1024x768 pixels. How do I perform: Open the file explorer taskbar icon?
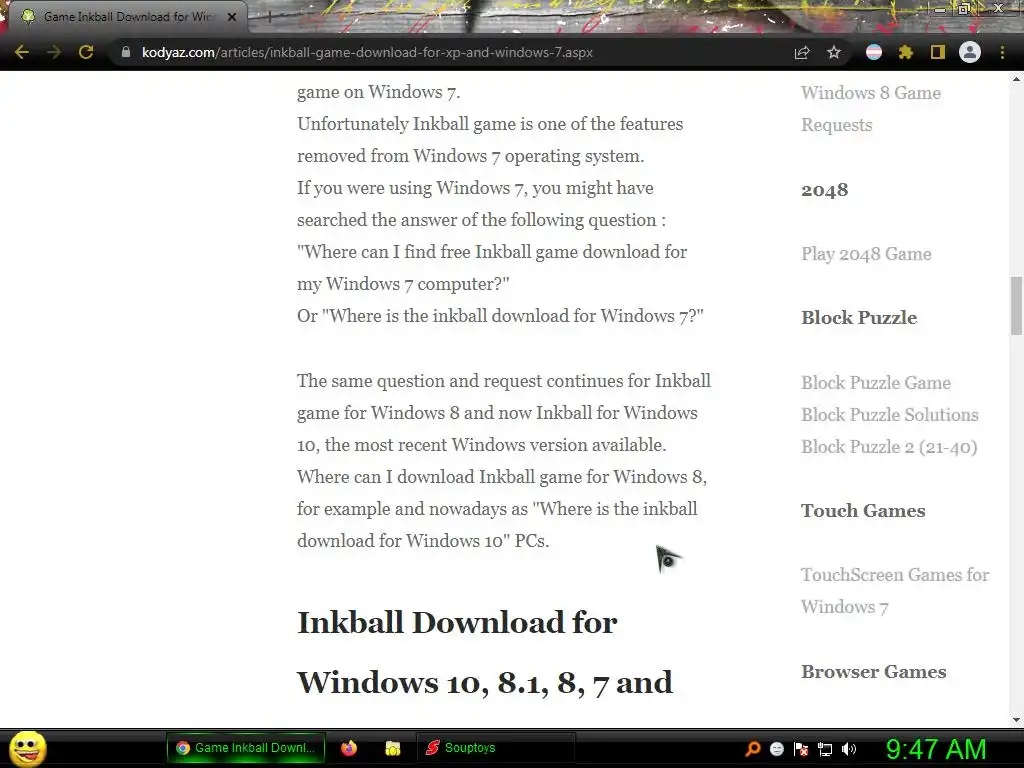392,748
